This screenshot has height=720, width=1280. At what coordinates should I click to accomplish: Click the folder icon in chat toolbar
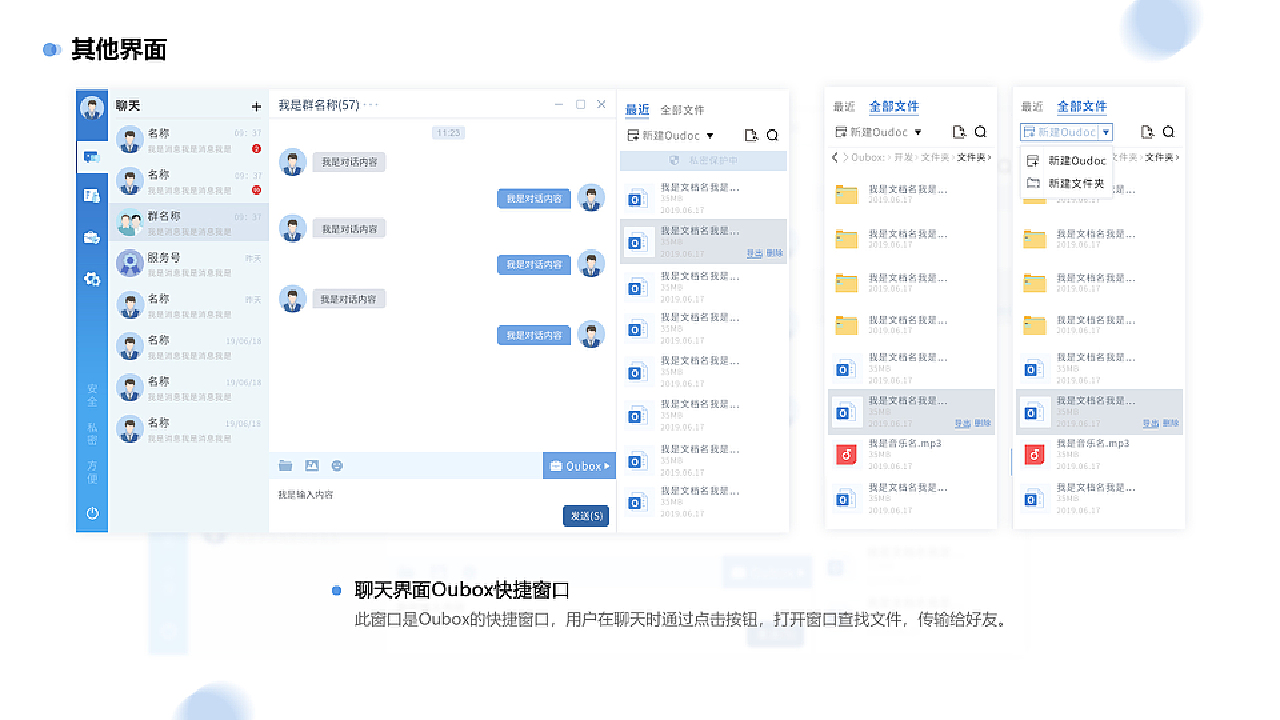tap(286, 465)
